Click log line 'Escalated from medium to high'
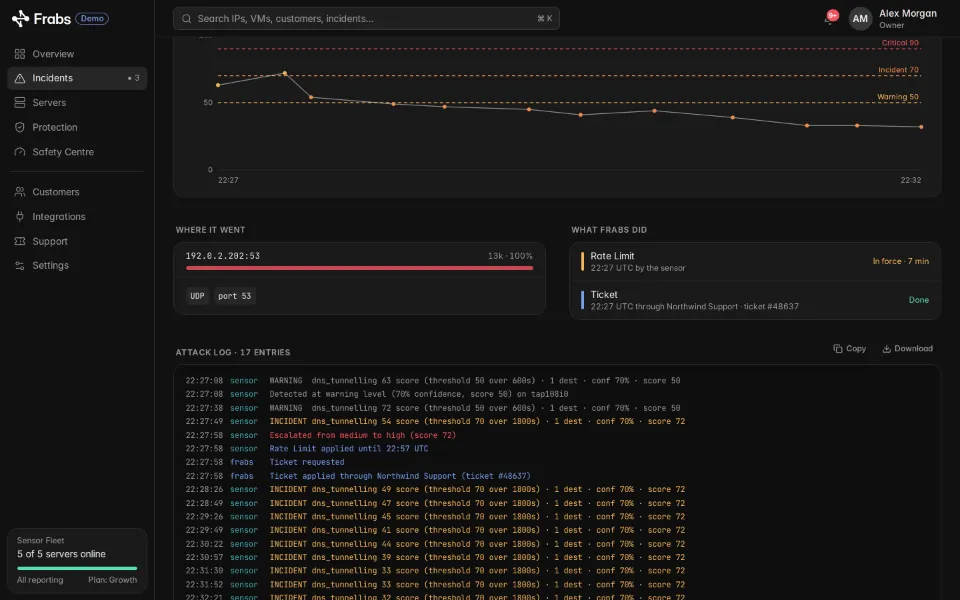This screenshot has width=960, height=600. pos(362,435)
